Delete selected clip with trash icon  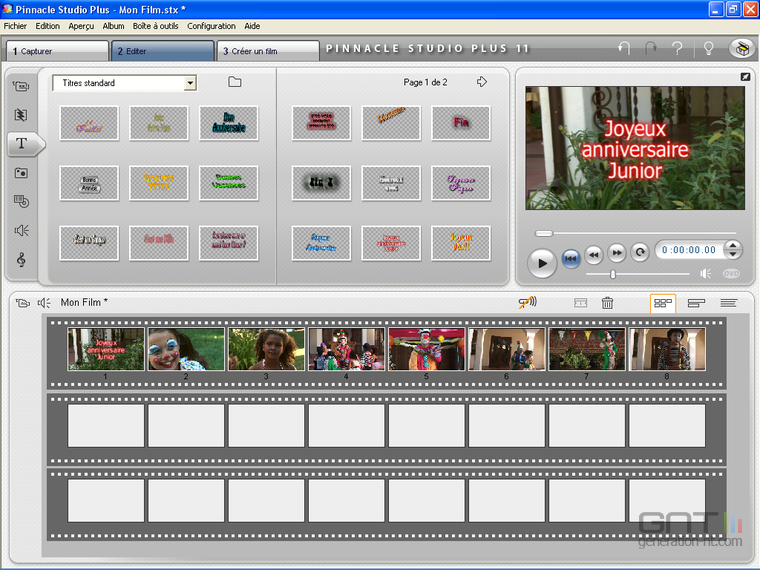607,303
